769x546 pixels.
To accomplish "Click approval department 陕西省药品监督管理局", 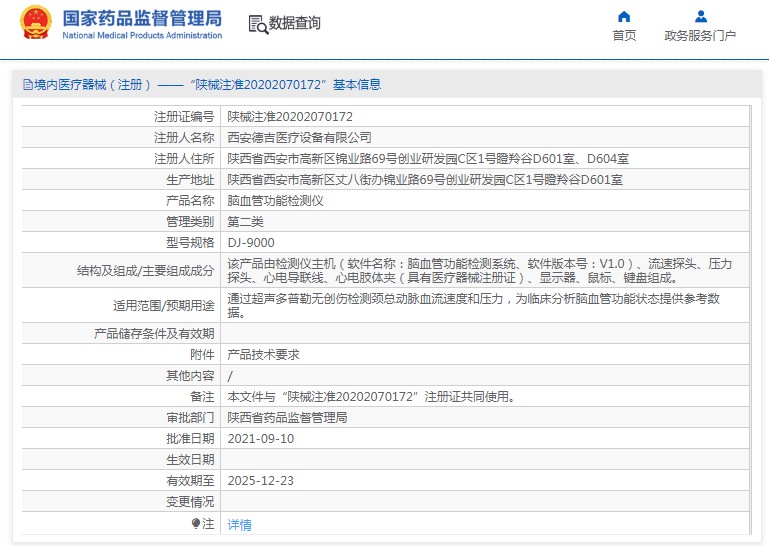I will tap(287, 417).
